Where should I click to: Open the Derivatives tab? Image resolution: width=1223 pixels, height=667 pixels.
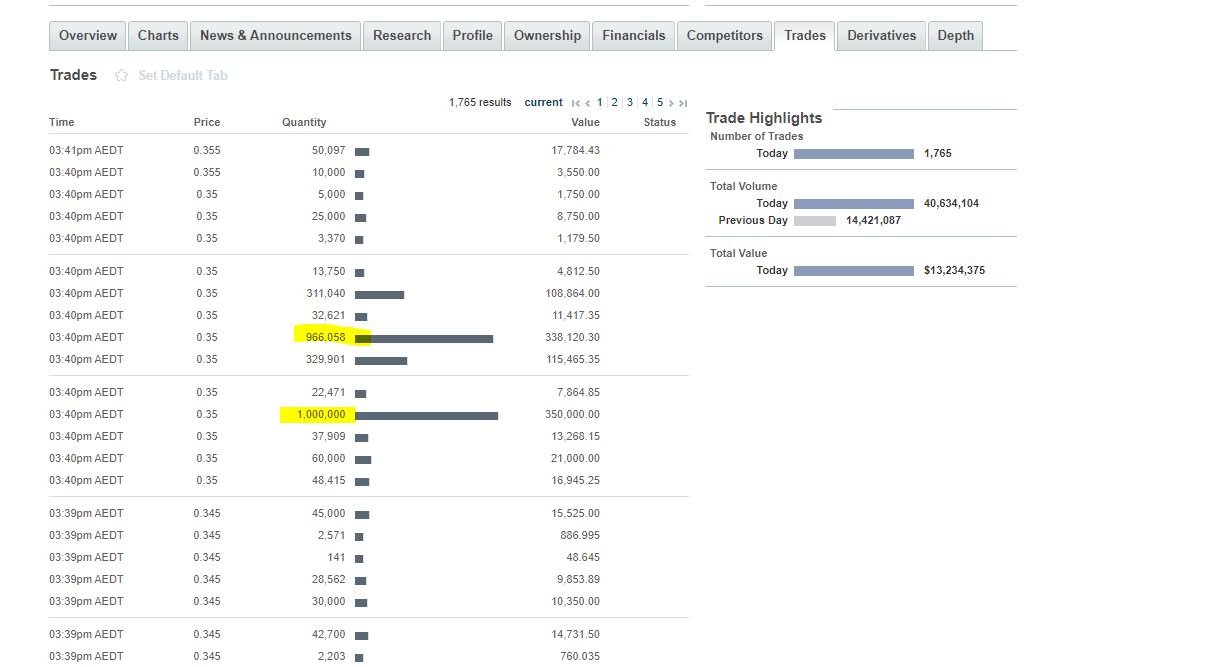click(x=881, y=36)
